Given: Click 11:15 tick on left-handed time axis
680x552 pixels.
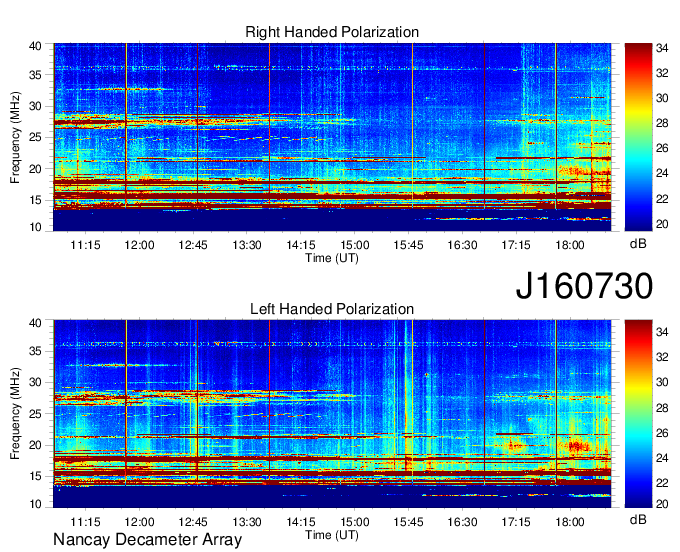Looking at the screenshot, I should (85, 522).
